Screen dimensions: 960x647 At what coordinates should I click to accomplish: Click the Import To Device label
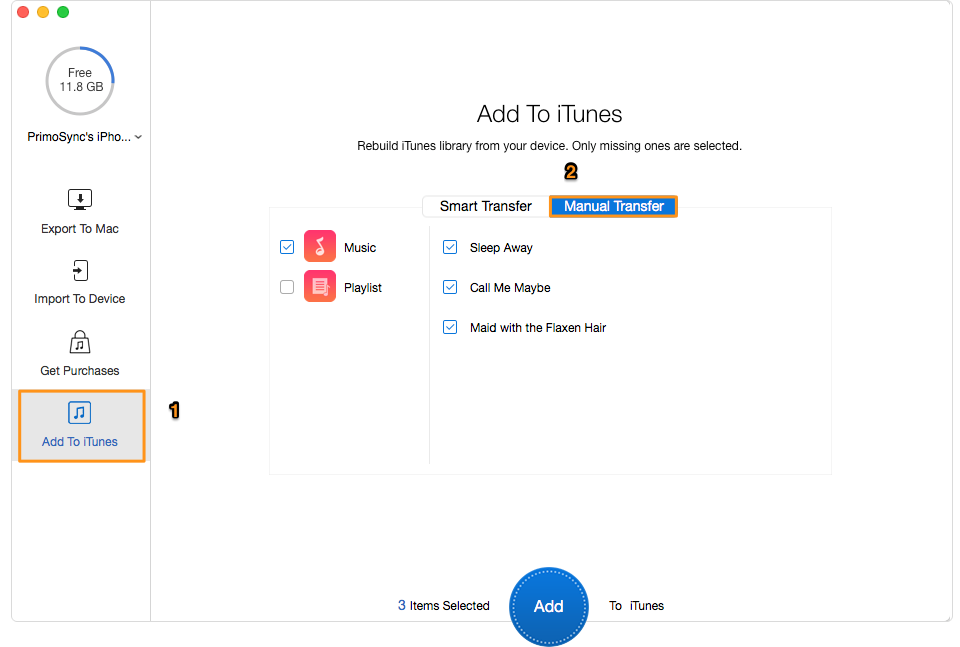pyautogui.click(x=80, y=299)
